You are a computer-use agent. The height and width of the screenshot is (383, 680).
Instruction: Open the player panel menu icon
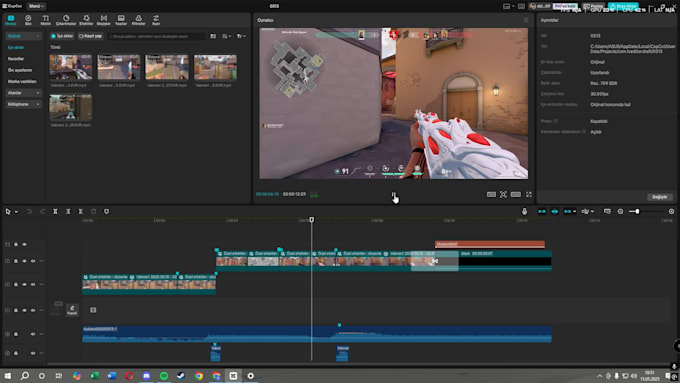(x=526, y=20)
